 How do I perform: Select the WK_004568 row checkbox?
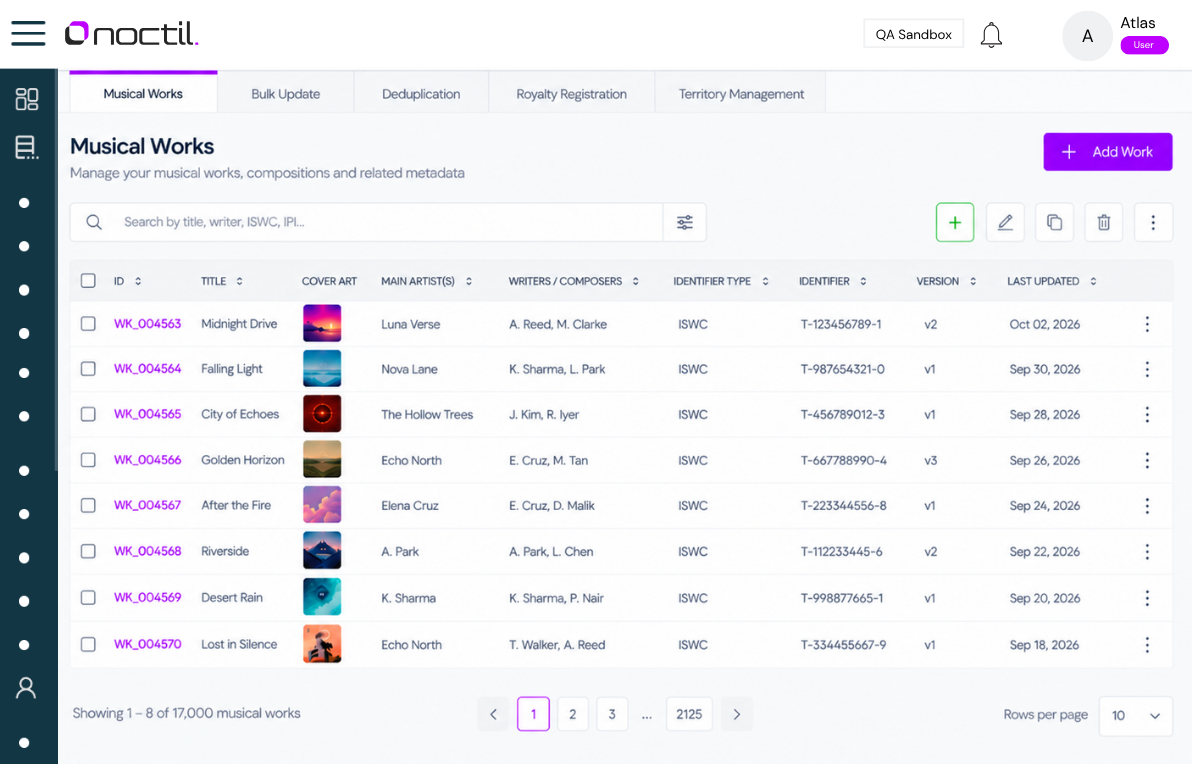(x=88, y=551)
